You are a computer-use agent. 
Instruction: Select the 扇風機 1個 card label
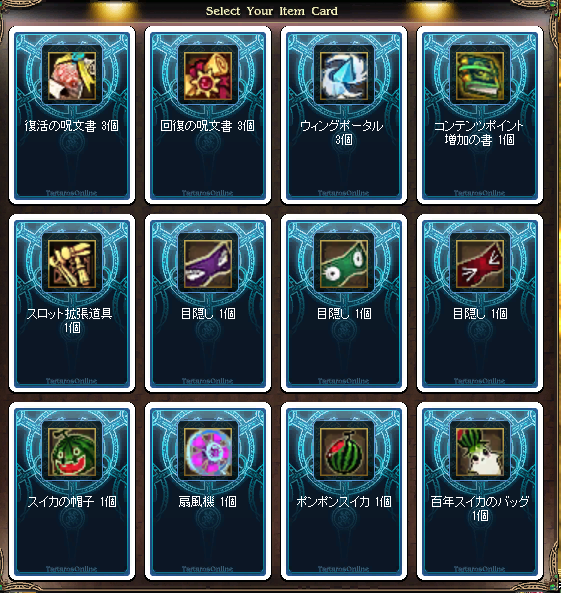(x=207, y=502)
